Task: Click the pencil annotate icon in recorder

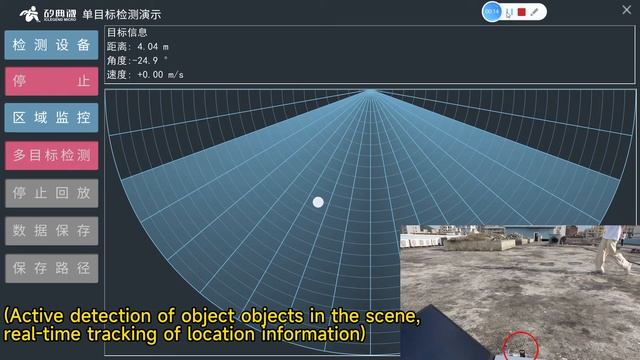Action: (534, 12)
